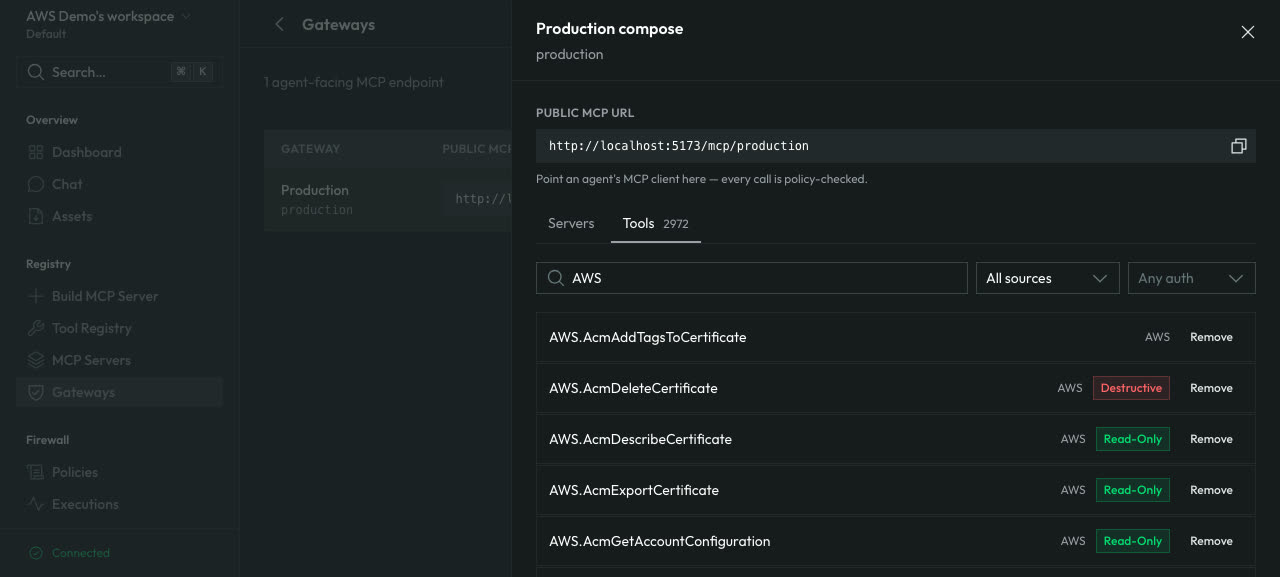Select the AWS.AcmDescribeCertificate tool name

click(640, 439)
